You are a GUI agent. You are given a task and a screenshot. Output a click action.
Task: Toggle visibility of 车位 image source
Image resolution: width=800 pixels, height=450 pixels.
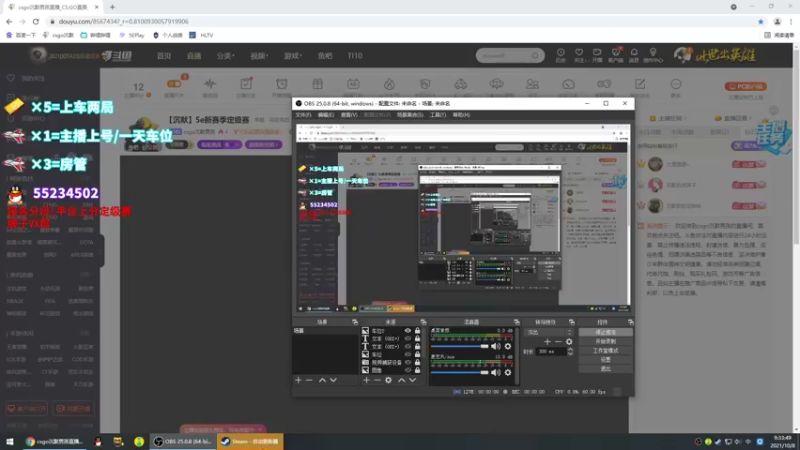pos(408,355)
